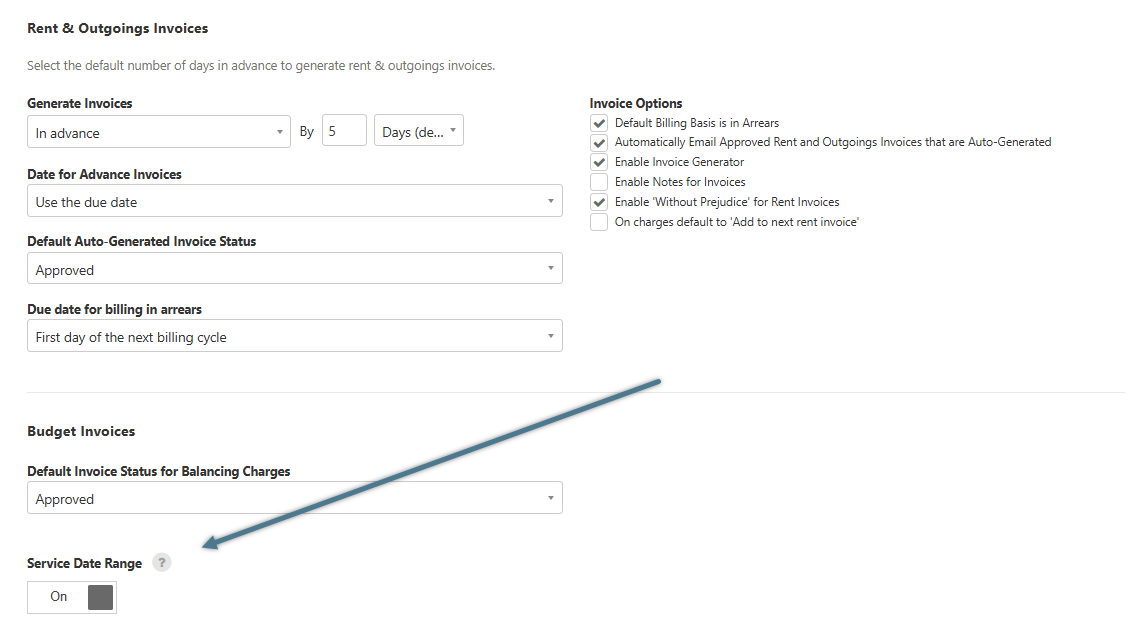Expand Due date for billing in arrears dropdown
The height and width of the screenshot is (639, 1148).
coord(294,337)
